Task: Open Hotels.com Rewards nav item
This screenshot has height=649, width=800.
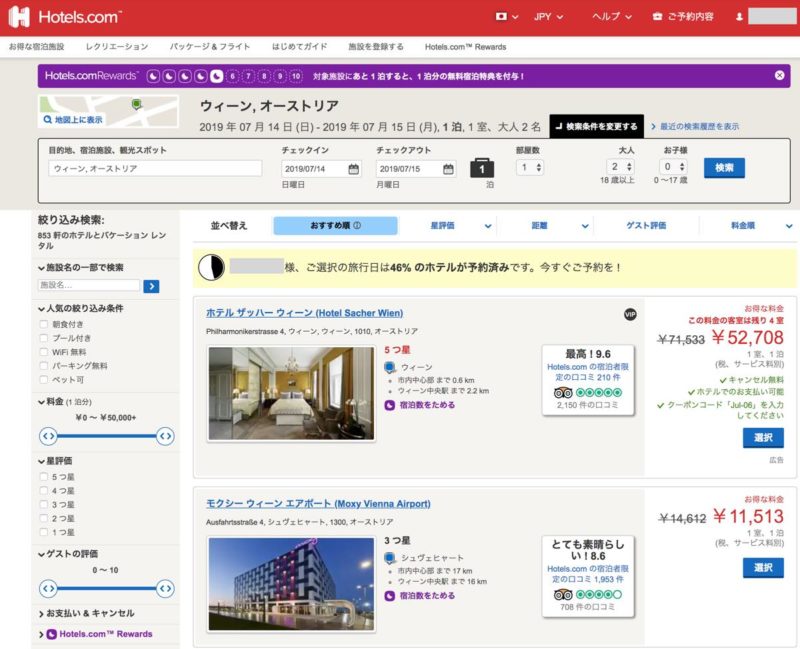Action: (465, 46)
